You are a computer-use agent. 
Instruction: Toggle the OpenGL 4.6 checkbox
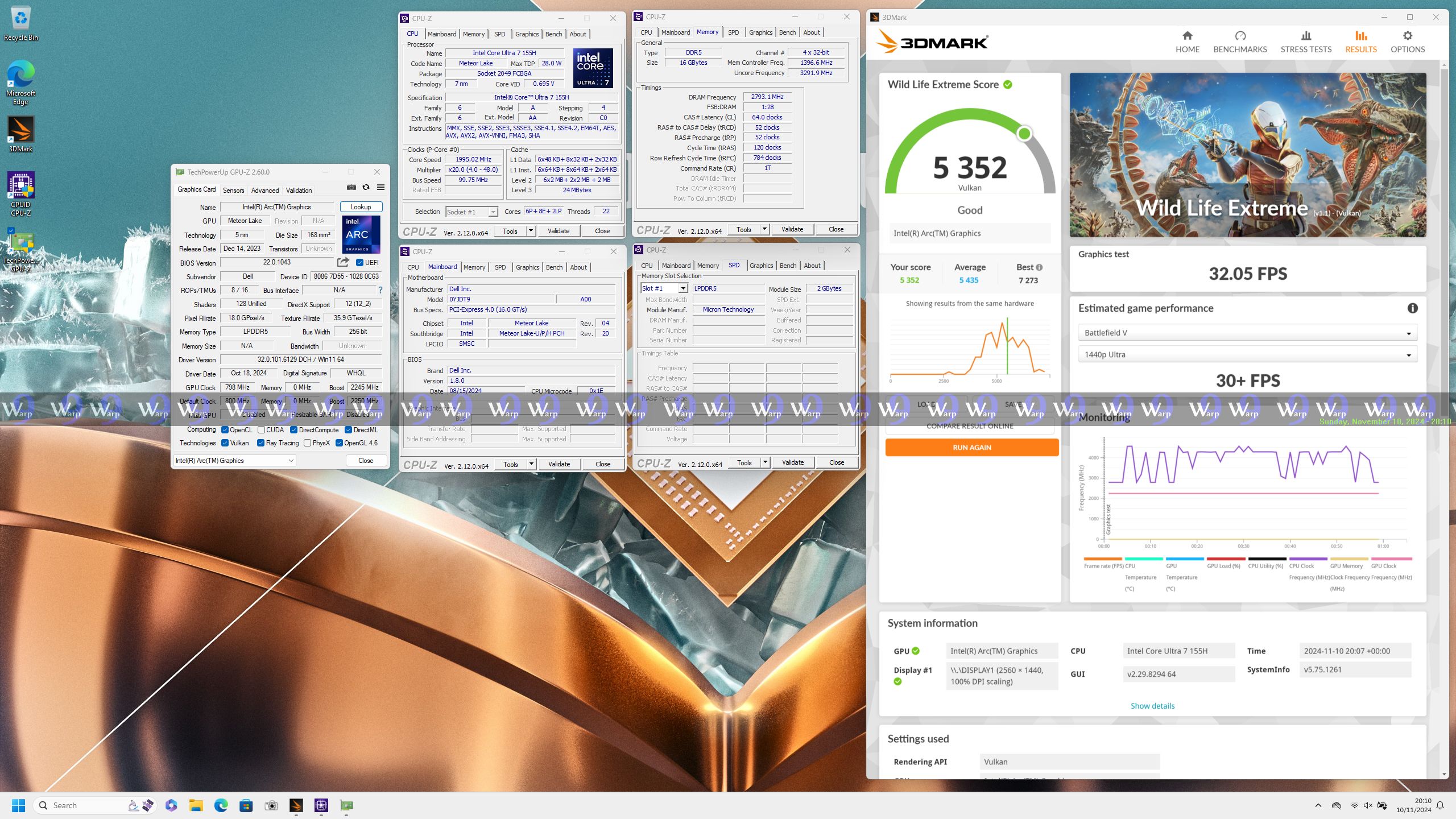(339, 443)
